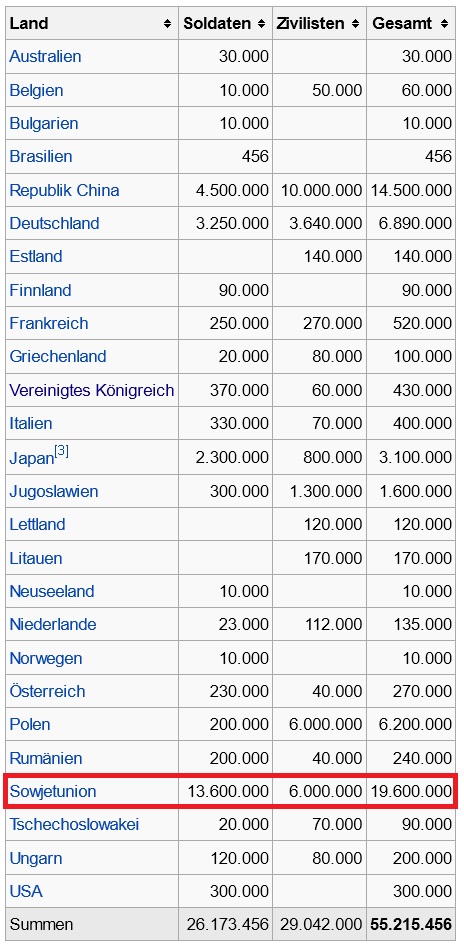Open the Tschechoslowakei link

(74, 824)
